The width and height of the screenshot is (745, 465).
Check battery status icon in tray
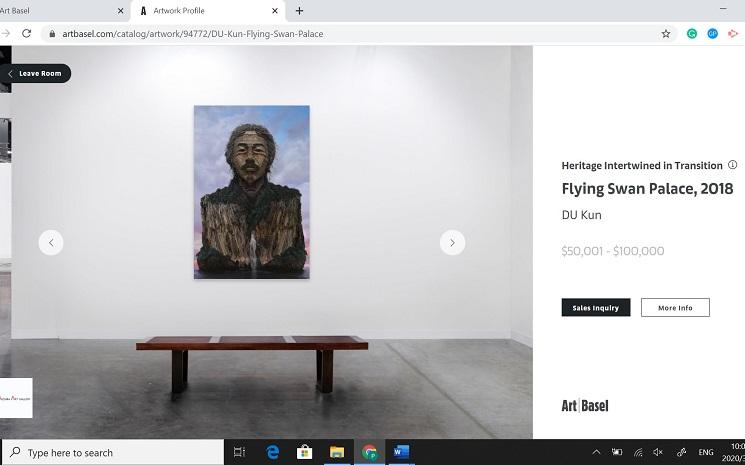pyautogui.click(x=617, y=453)
